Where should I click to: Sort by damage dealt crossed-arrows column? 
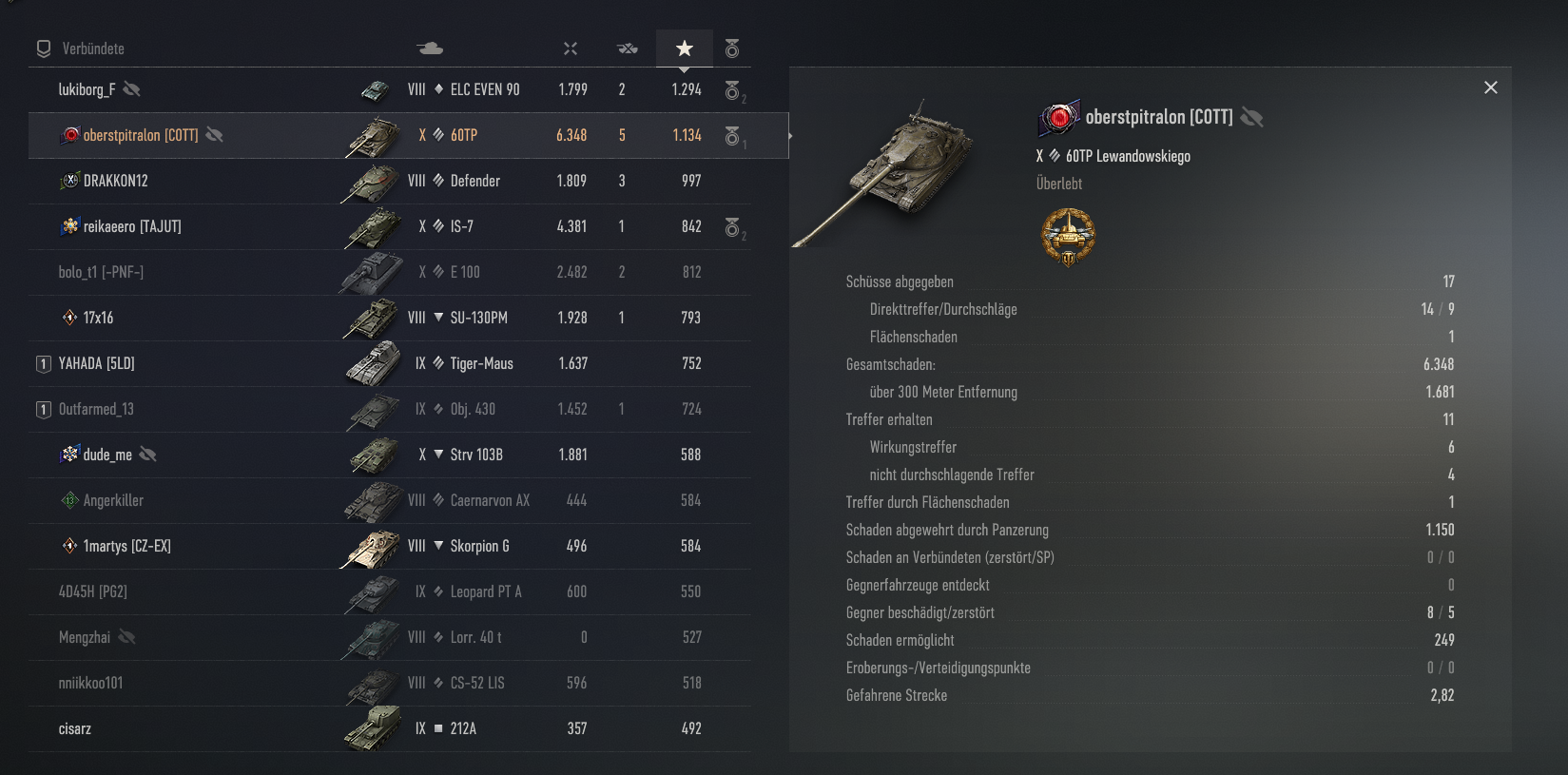571,48
